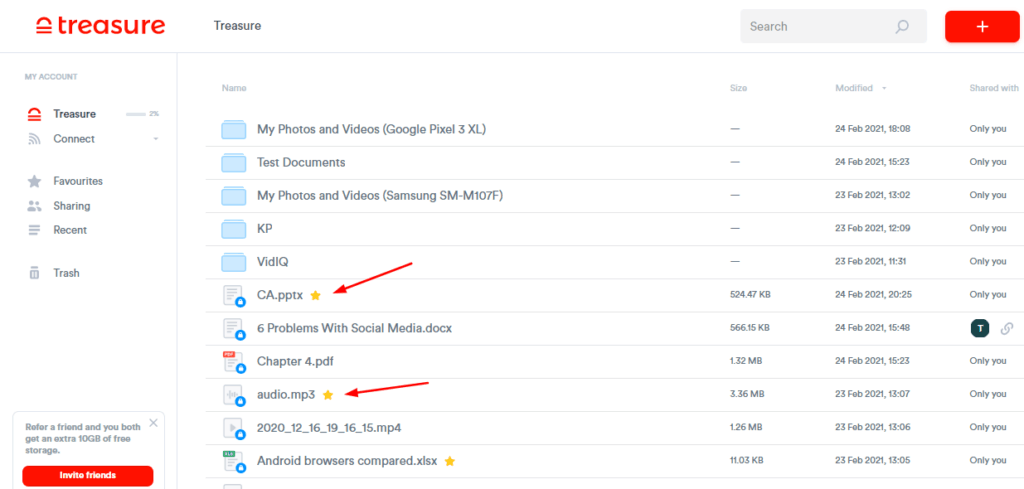The width and height of the screenshot is (1024, 489).
Task: Click the Treasure logo in header
Action: [x=99, y=26]
